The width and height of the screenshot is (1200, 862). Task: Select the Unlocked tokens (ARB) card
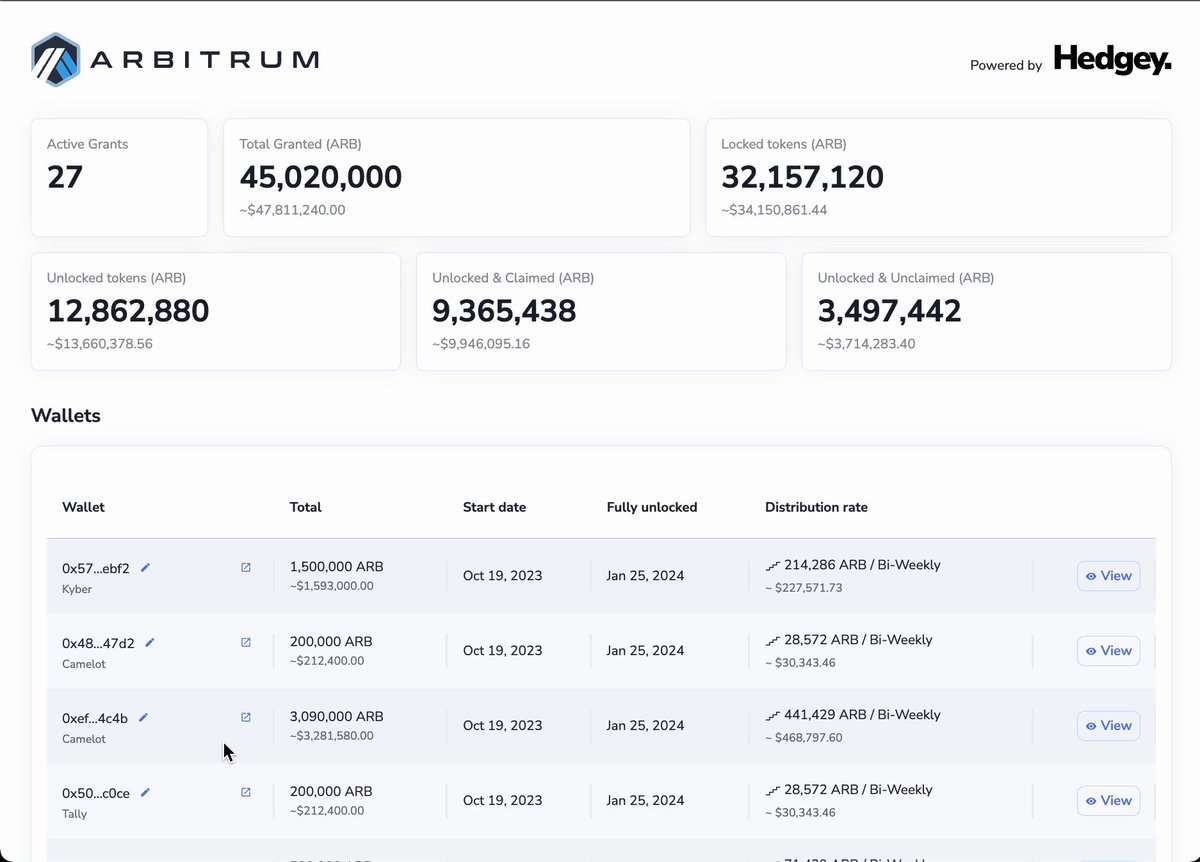tap(216, 311)
